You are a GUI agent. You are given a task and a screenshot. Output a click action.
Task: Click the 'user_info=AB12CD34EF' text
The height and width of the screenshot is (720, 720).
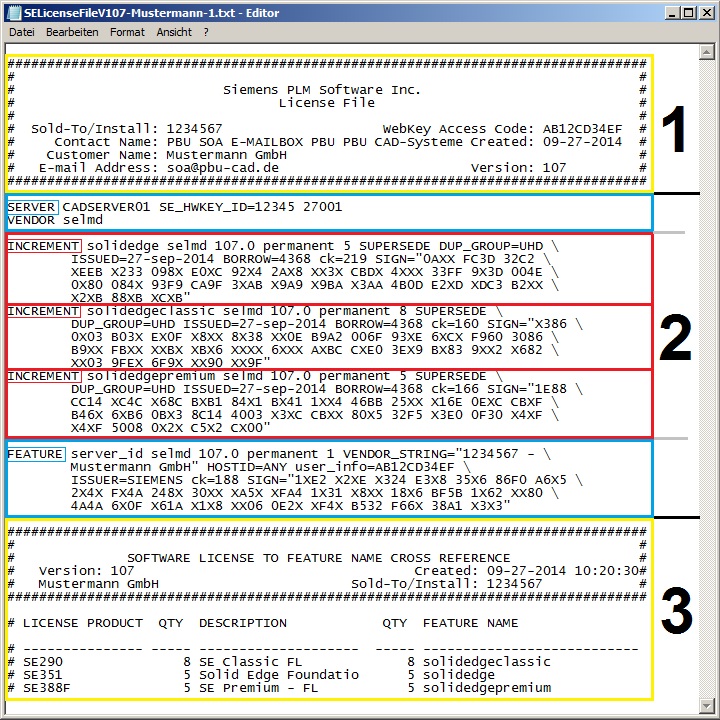(x=374, y=467)
